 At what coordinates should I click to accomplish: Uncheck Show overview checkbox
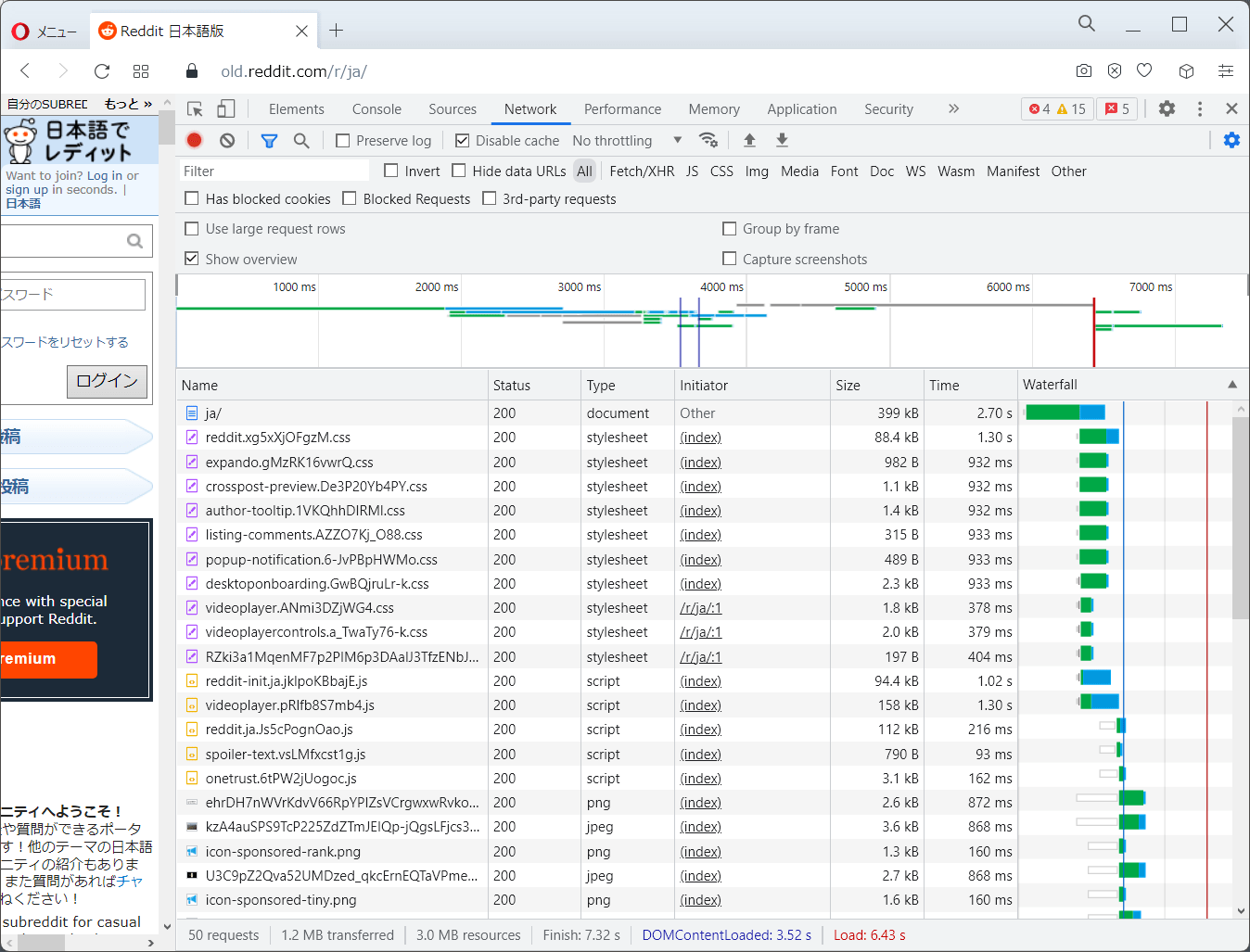click(x=192, y=259)
